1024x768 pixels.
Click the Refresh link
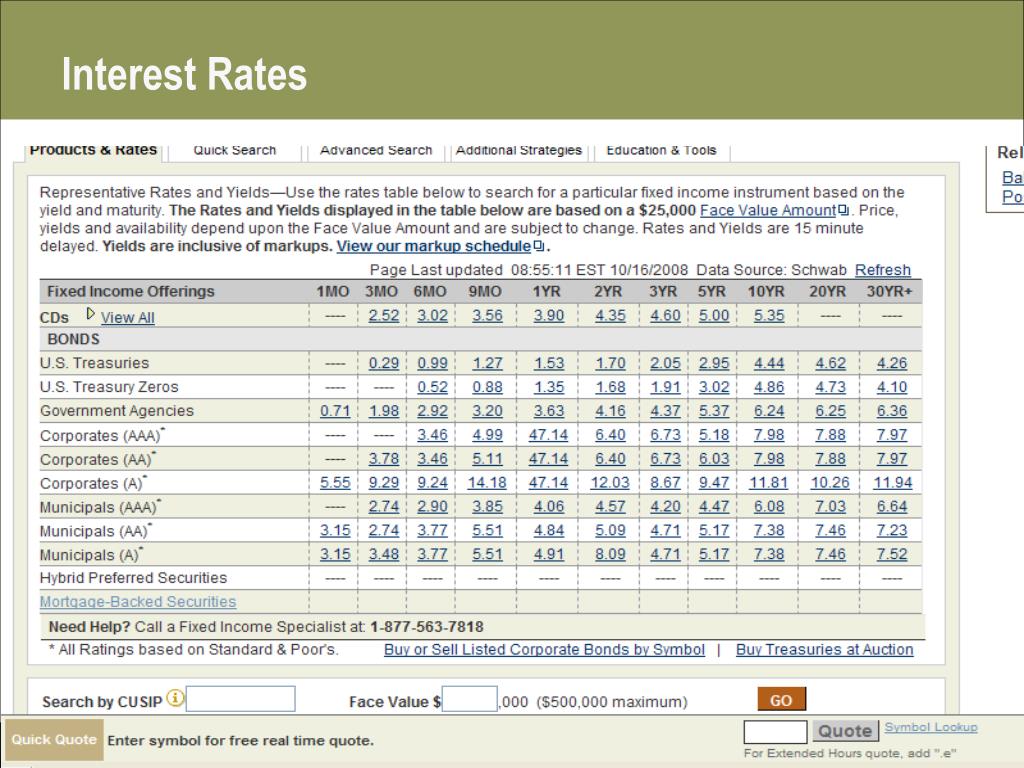(883, 270)
